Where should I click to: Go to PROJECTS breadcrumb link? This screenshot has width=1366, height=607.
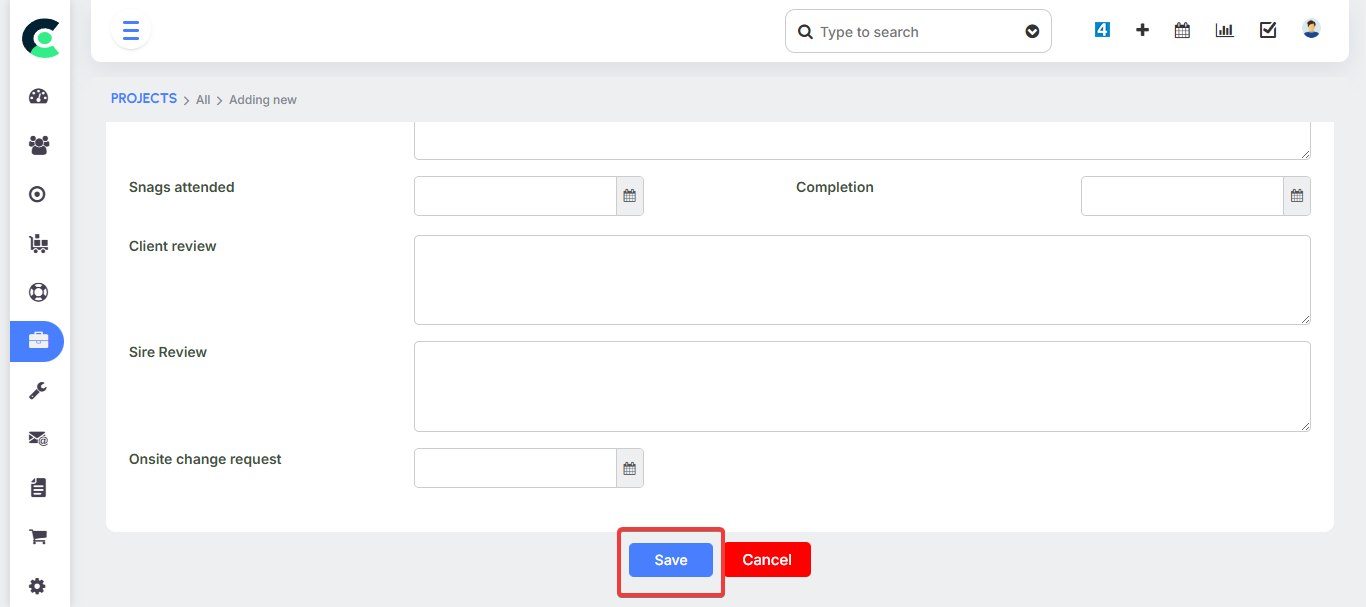click(x=143, y=99)
